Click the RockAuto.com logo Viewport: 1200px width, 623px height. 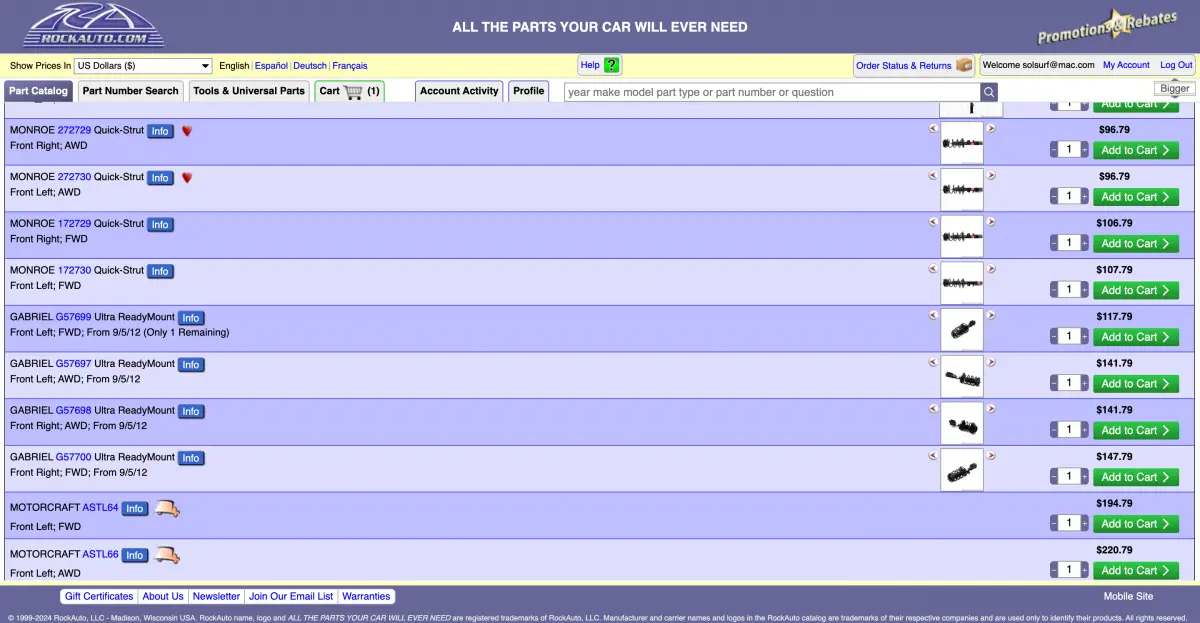[93, 26]
